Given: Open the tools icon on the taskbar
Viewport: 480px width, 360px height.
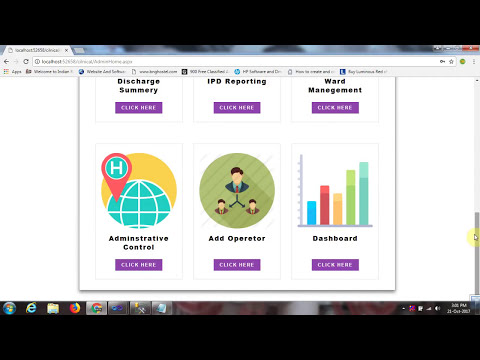Looking at the screenshot, I should click(140, 308).
